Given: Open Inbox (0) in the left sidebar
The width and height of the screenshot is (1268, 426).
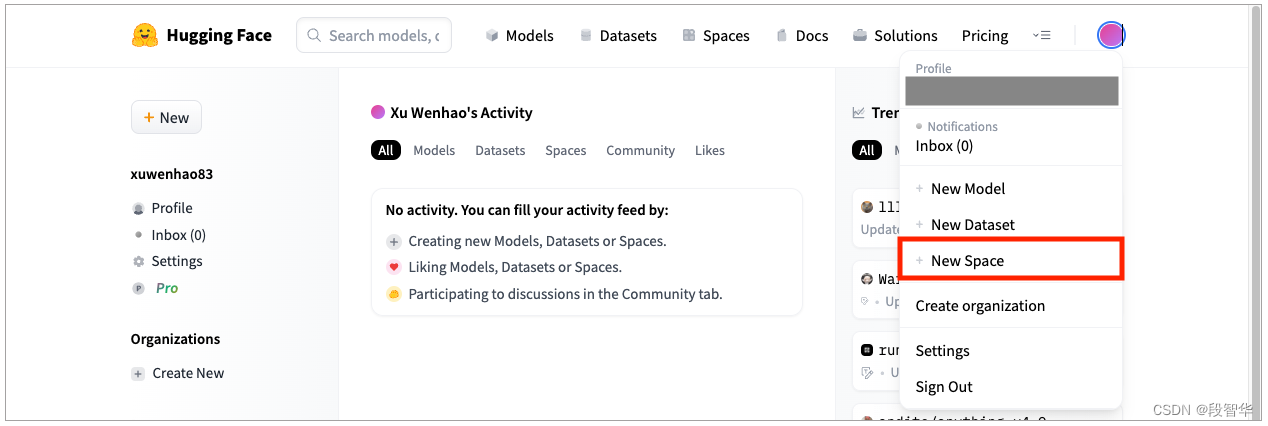Looking at the screenshot, I should pyautogui.click(x=168, y=235).
